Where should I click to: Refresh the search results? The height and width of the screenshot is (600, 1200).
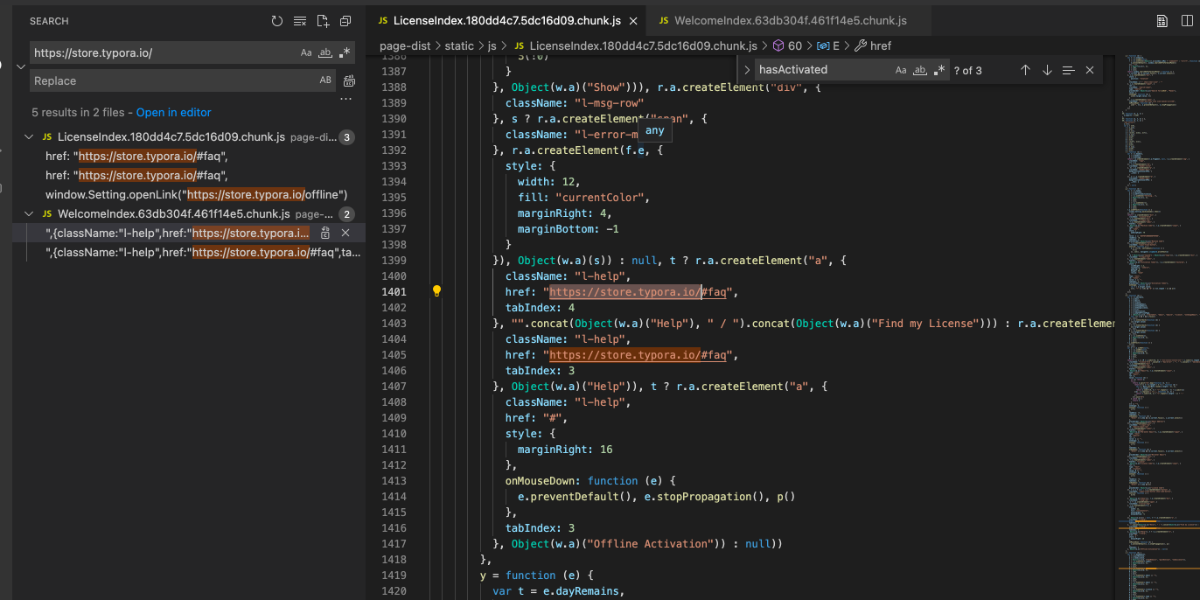[277, 21]
